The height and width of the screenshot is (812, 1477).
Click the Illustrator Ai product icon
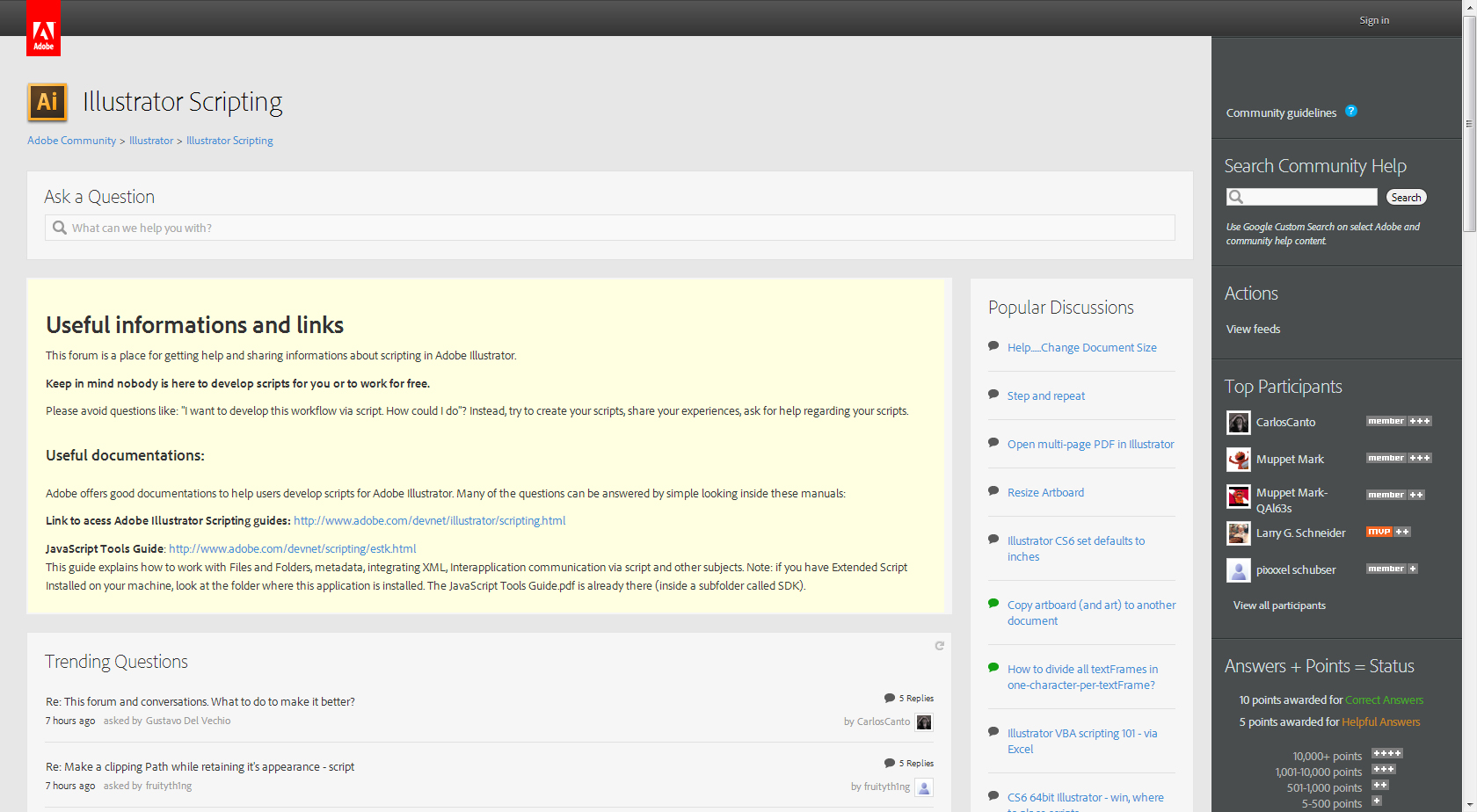point(46,102)
